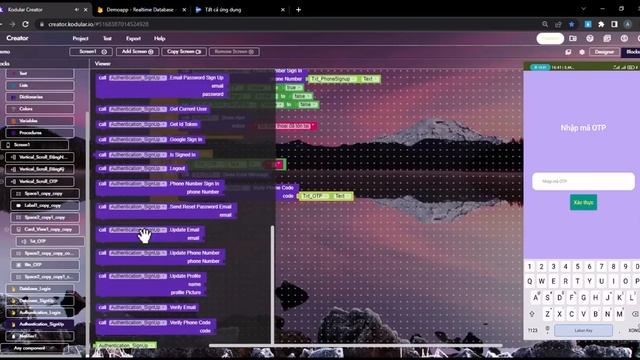This screenshot has width=640, height=360.
Task: Tap the Laban Key spacebar on keyboard
Action: click(x=583, y=330)
